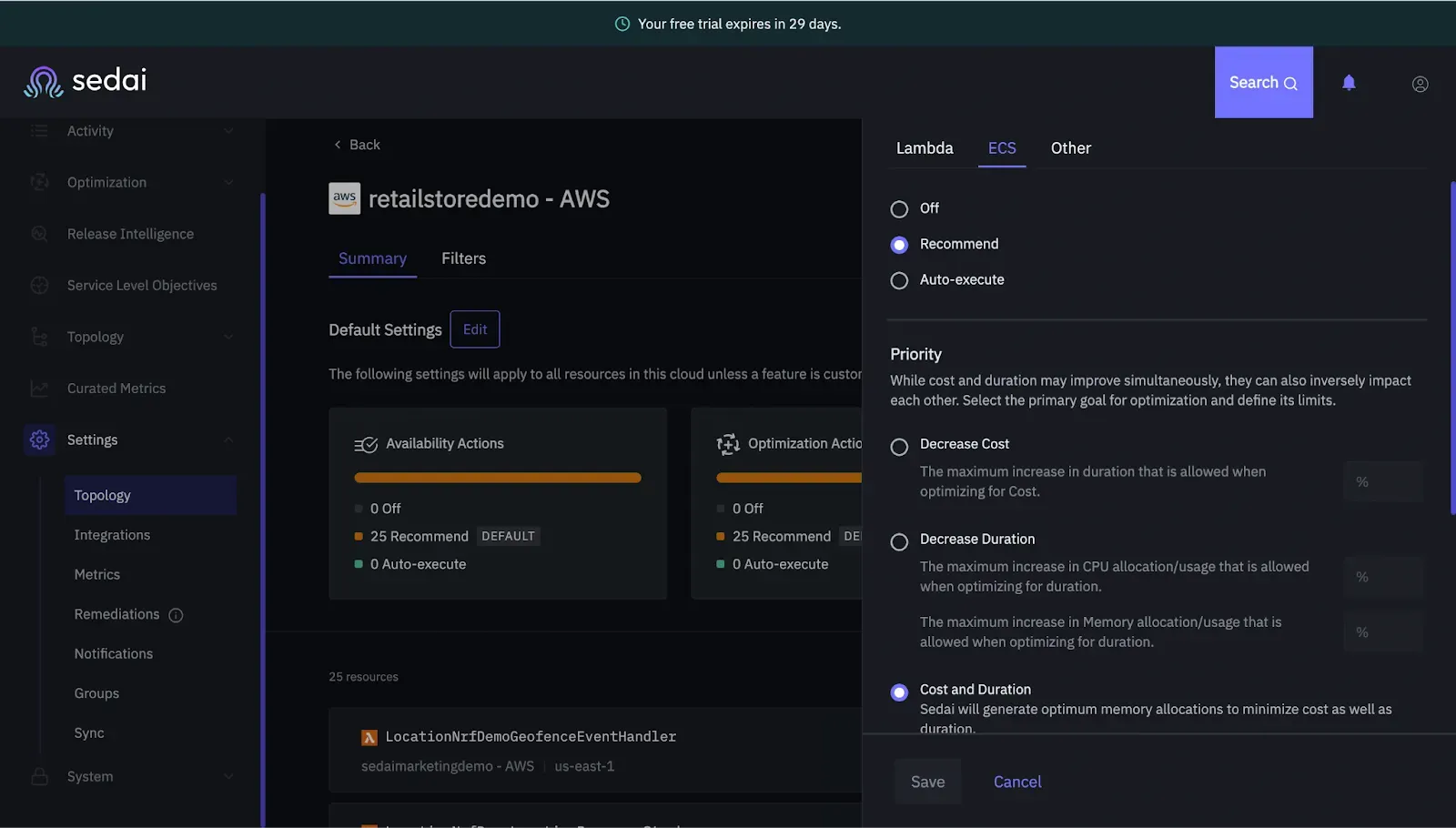Go Back to previous page

pyautogui.click(x=357, y=145)
